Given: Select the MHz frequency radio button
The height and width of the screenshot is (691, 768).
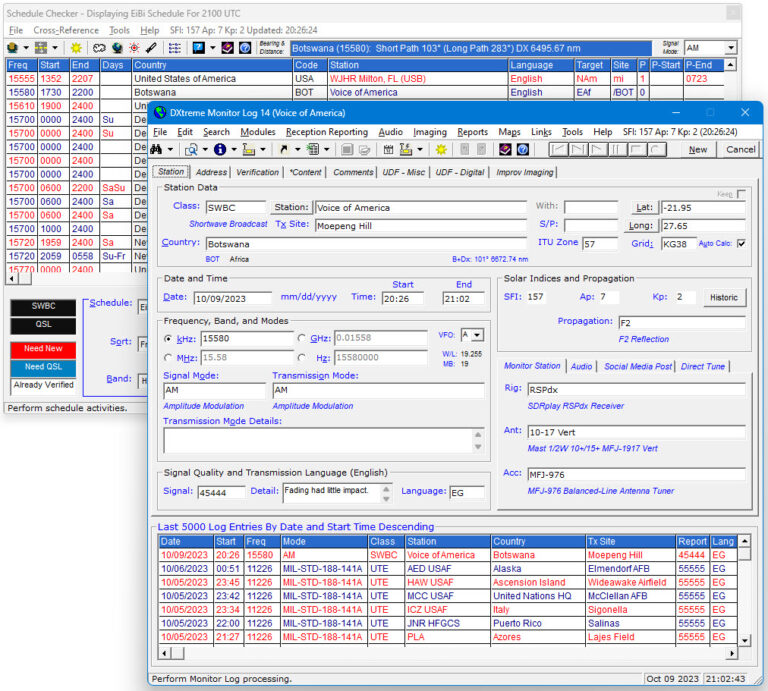Looking at the screenshot, I should coord(168,357).
